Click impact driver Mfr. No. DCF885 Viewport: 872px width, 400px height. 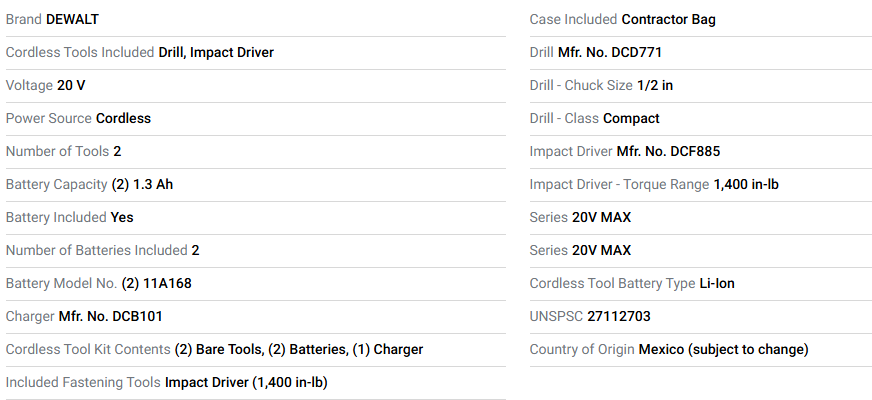coord(668,151)
